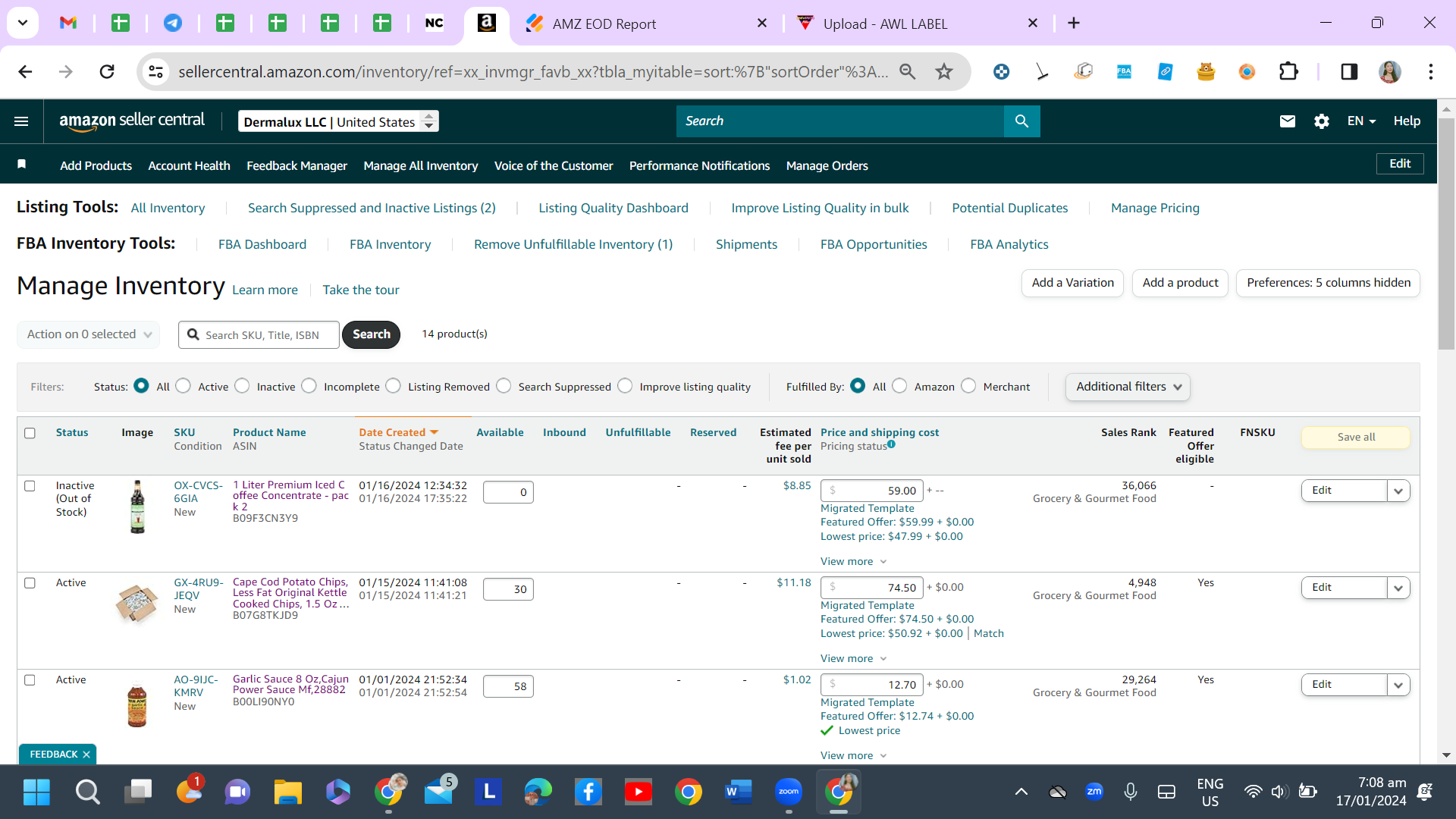Image resolution: width=1456 pixels, height=819 pixels.
Task: Open the EN language dropdown
Action: [x=1361, y=121]
